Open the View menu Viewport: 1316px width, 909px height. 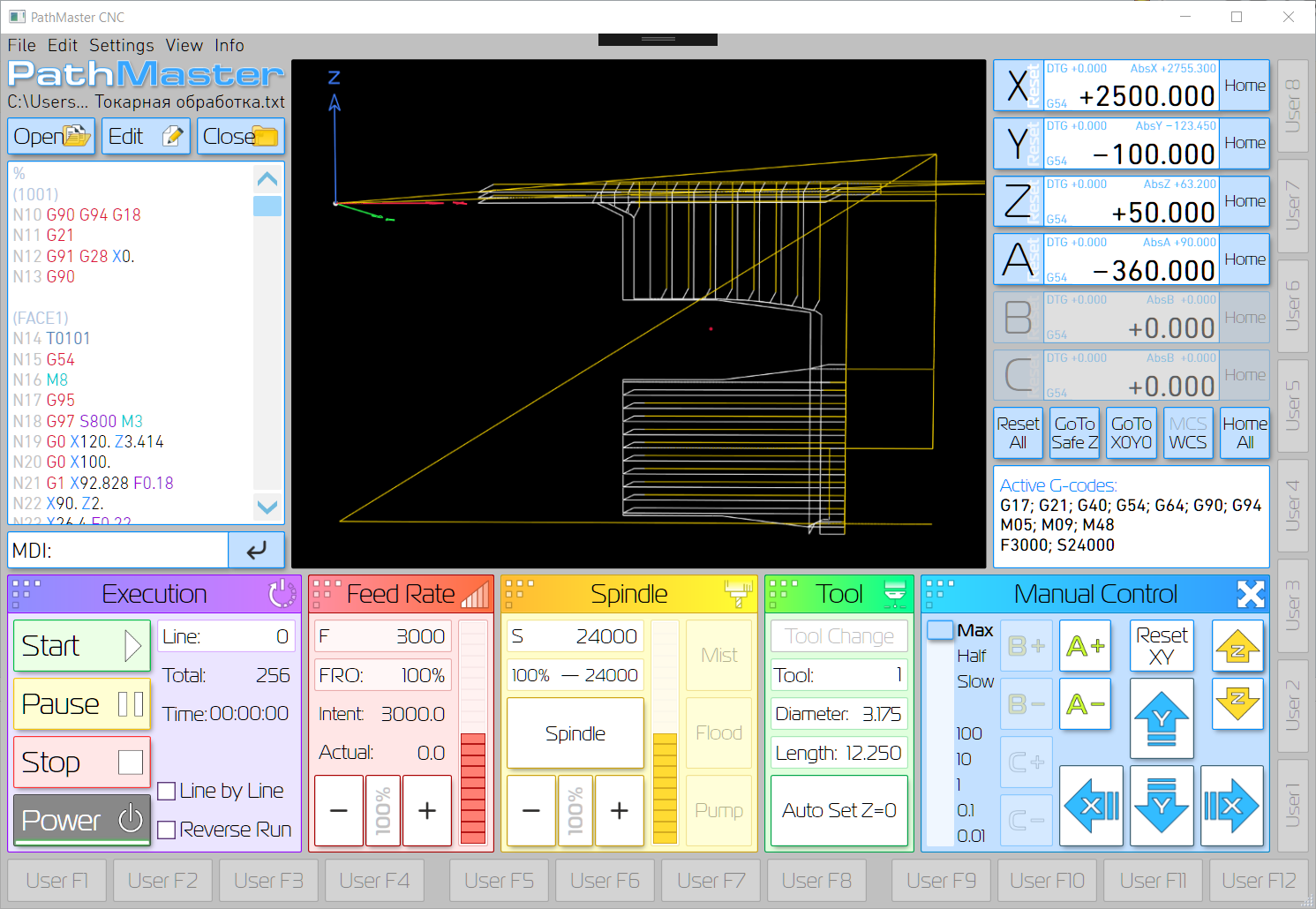pos(184,45)
